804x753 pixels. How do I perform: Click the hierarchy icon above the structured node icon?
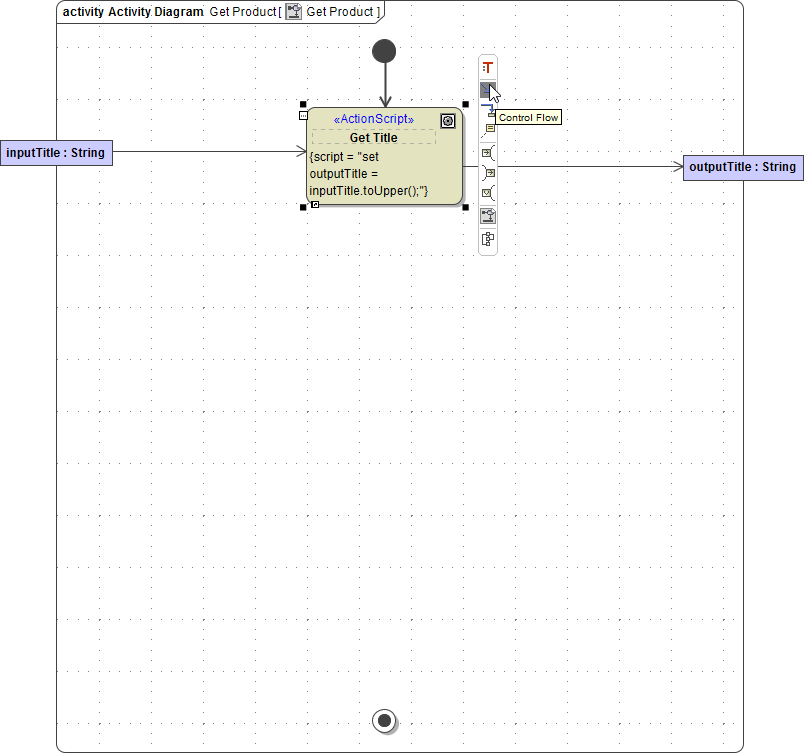click(488, 215)
